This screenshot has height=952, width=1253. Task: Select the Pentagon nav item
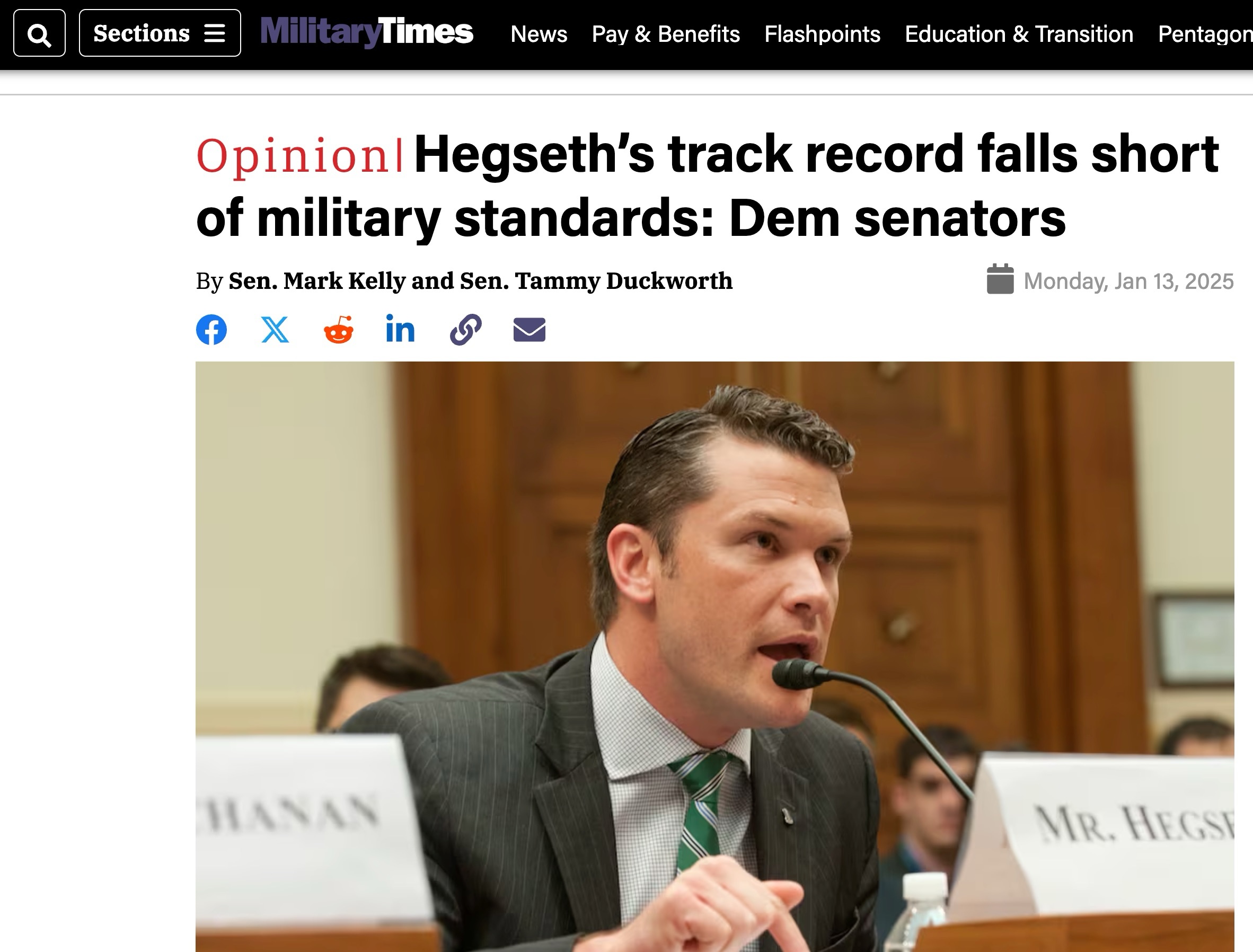pyautogui.click(x=1205, y=34)
